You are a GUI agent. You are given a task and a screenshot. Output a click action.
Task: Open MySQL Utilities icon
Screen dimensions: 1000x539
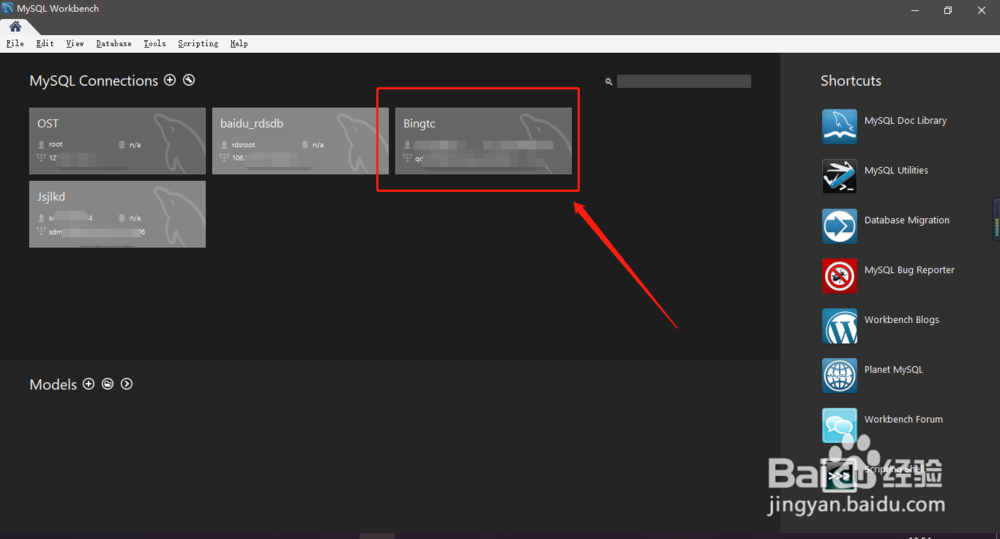pos(839,175)
